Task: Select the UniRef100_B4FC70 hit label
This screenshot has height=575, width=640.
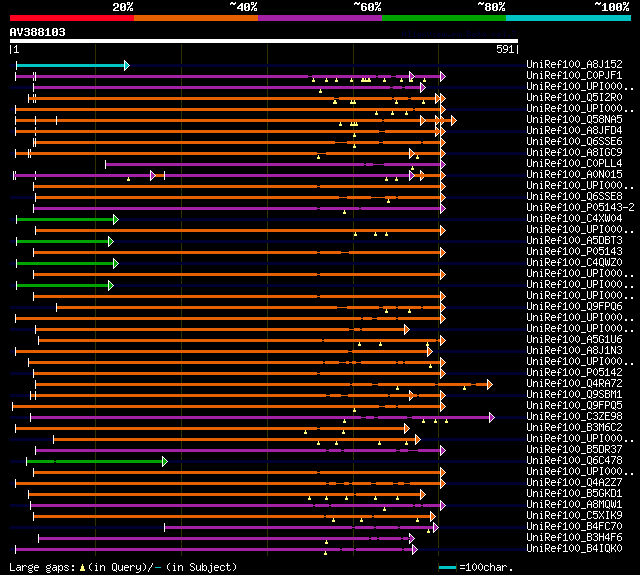Action: [x=574, y=527]
